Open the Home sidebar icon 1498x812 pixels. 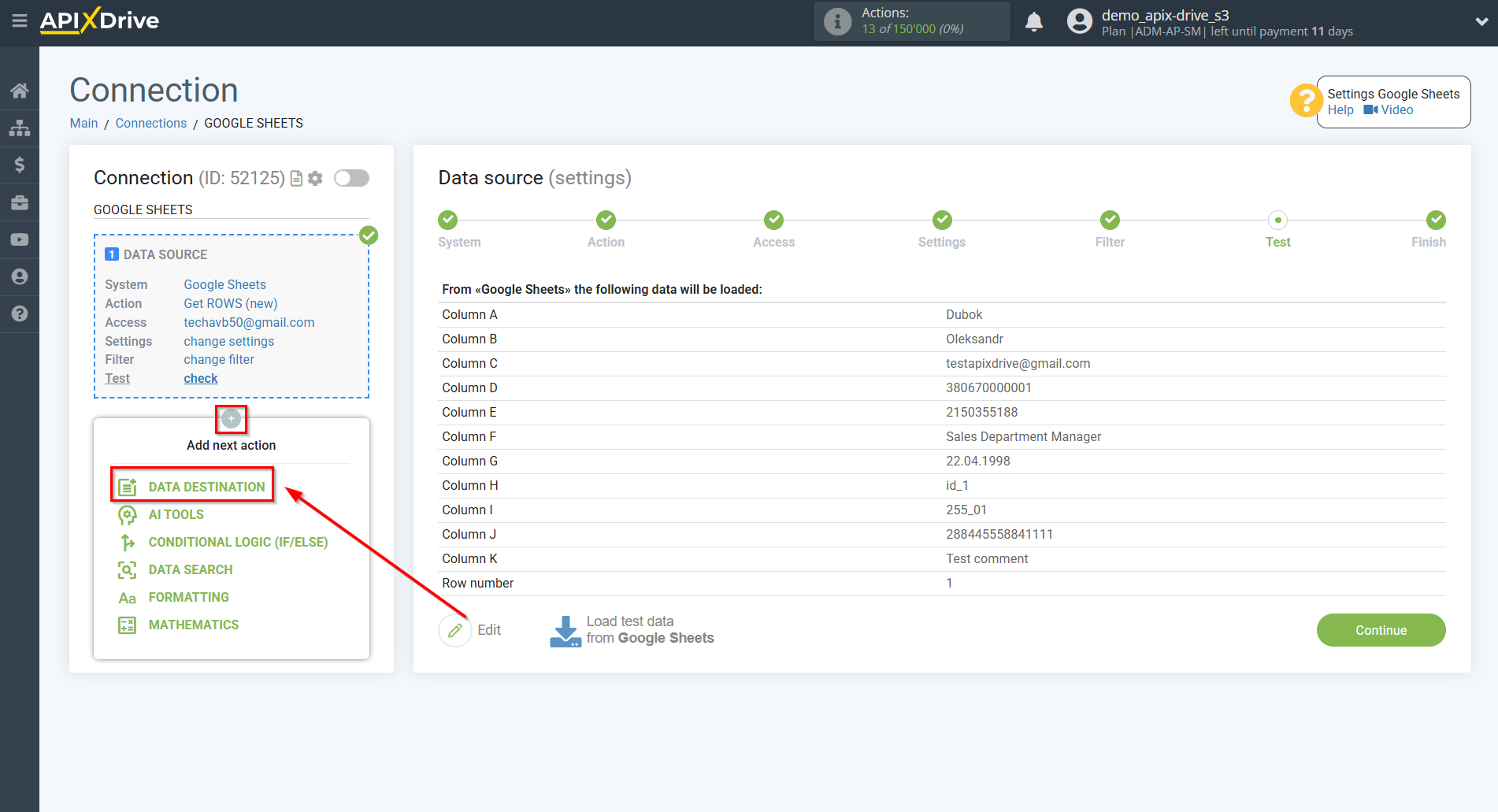pyautogui.click(x=20, y=91)
